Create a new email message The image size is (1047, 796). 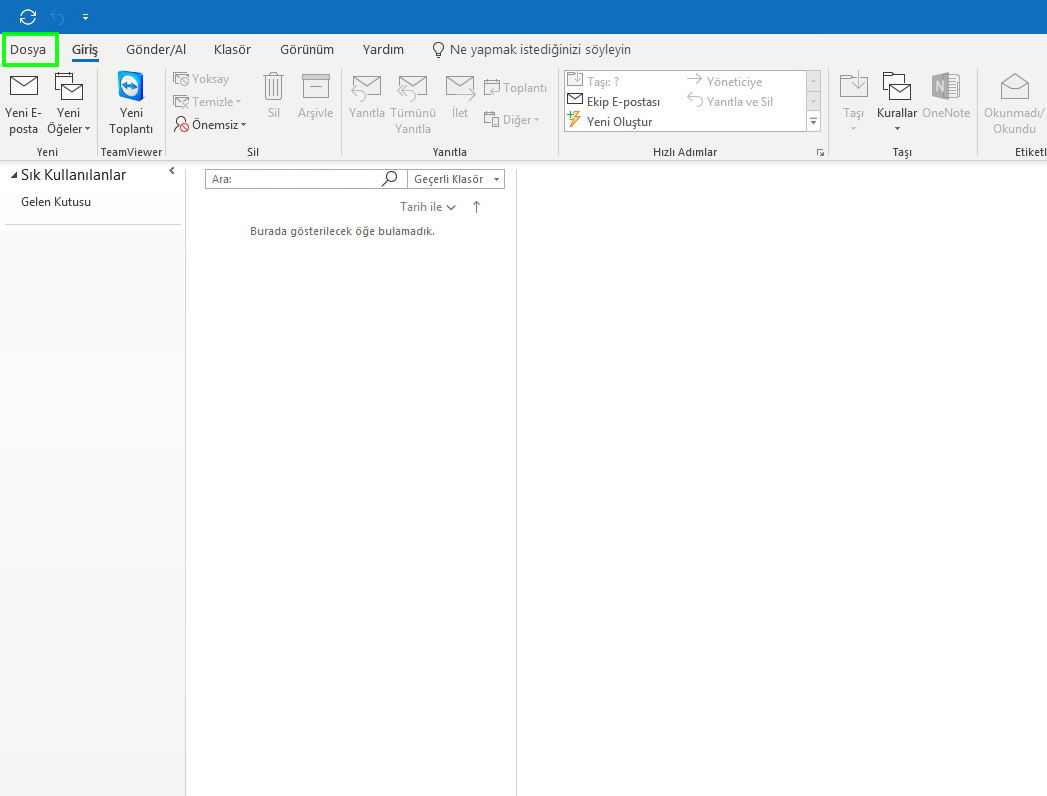point(22,100)
